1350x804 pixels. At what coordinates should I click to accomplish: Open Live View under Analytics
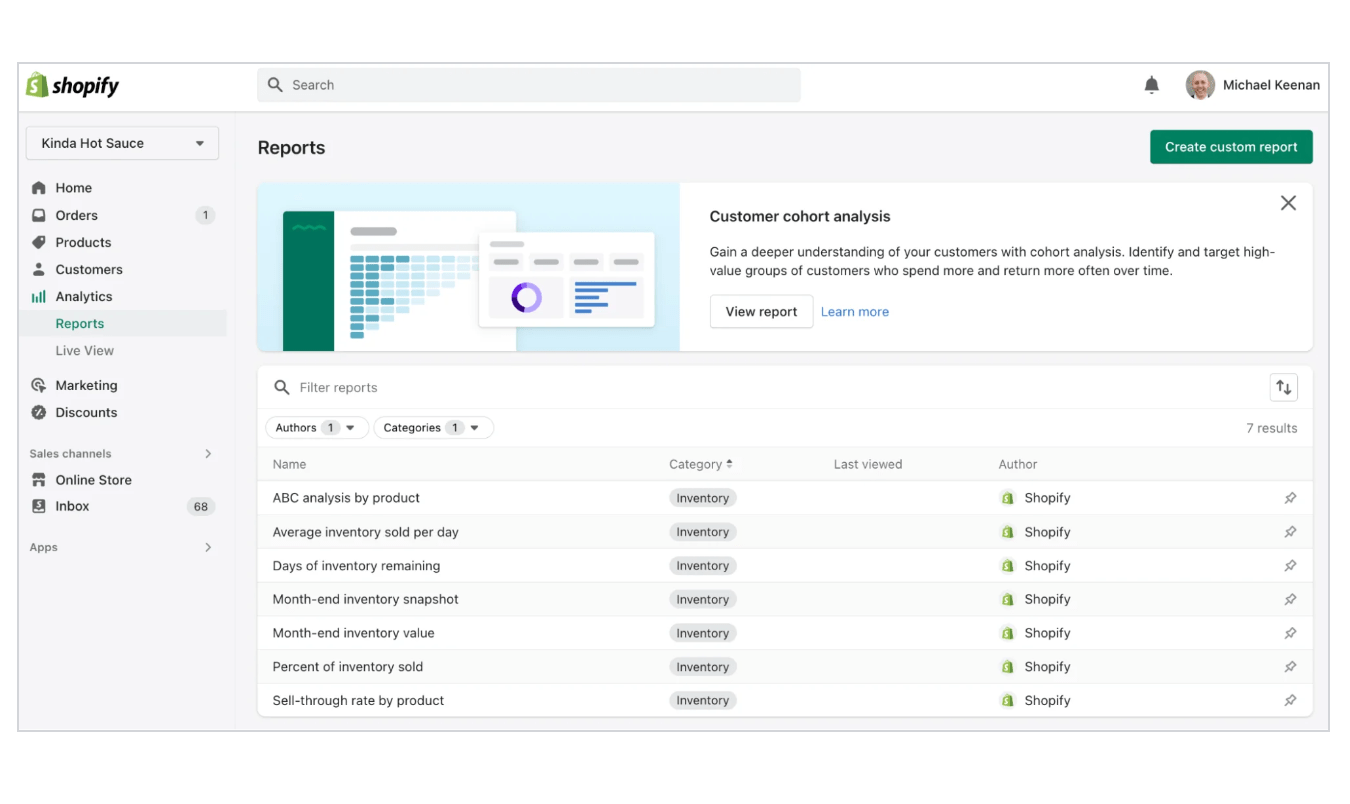click(x=85, y=351)
